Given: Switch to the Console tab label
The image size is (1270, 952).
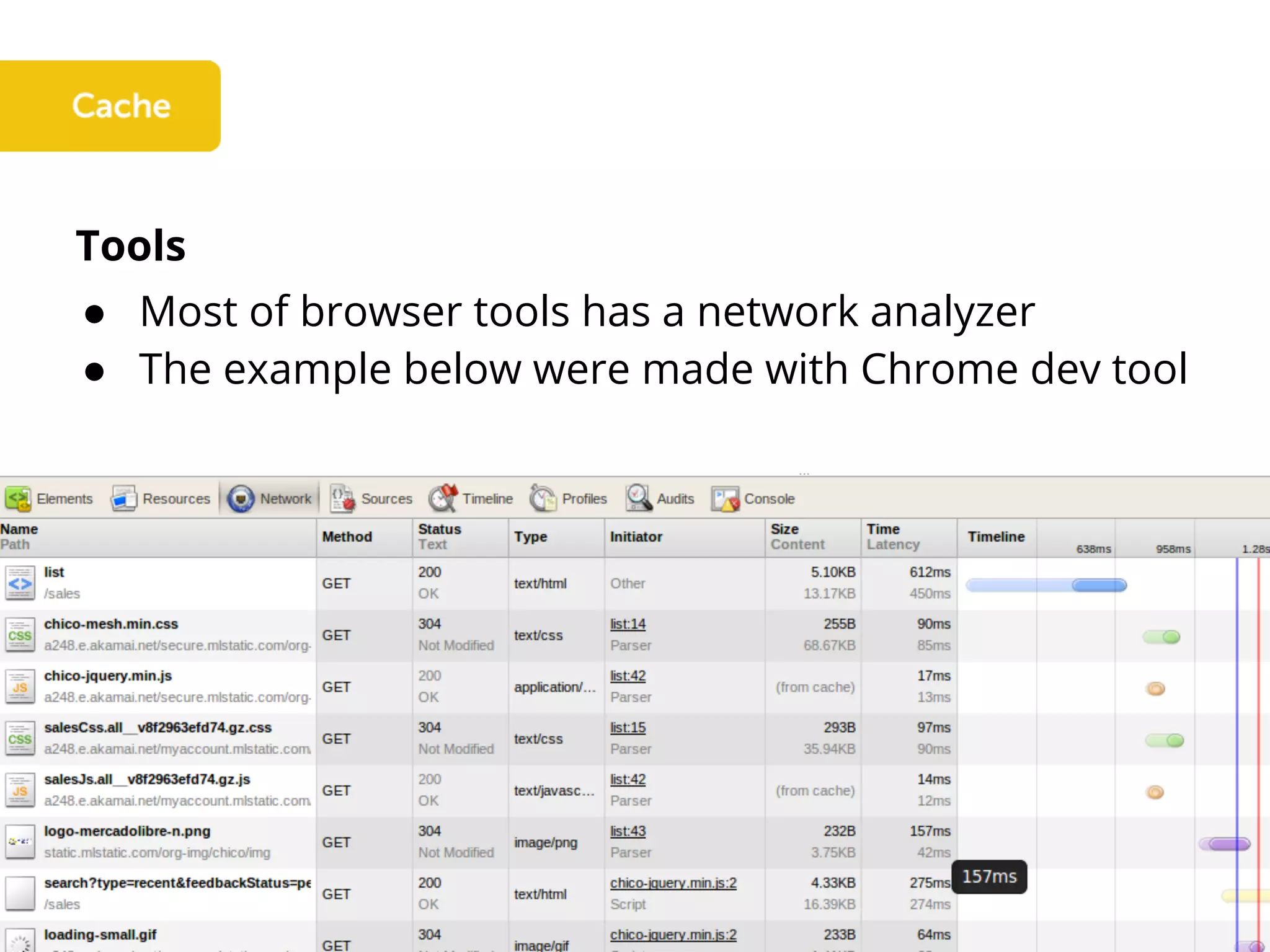Looking at the screenshot, I should tap(769, 499).
